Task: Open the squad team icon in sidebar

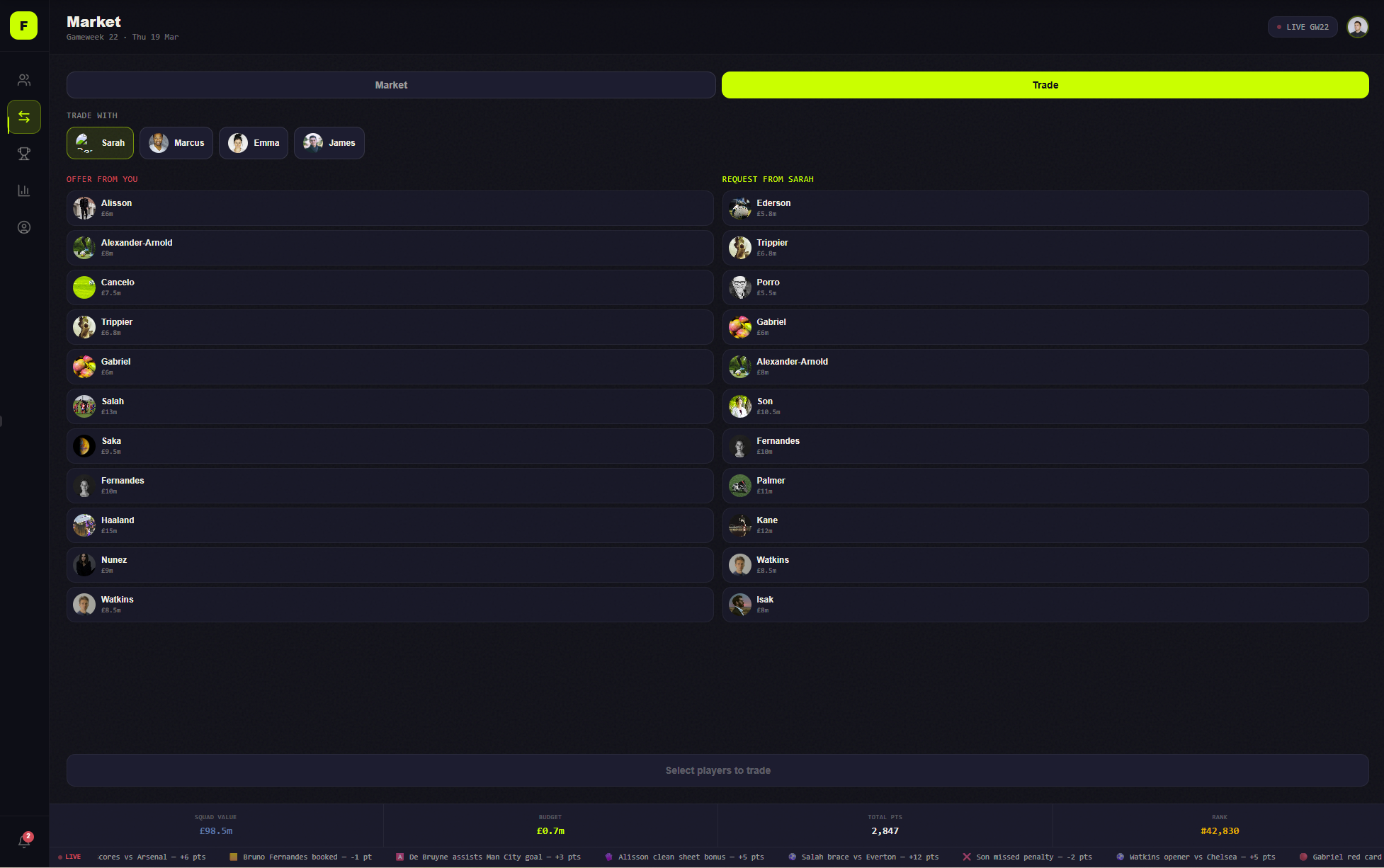Action: coord(24,80)
